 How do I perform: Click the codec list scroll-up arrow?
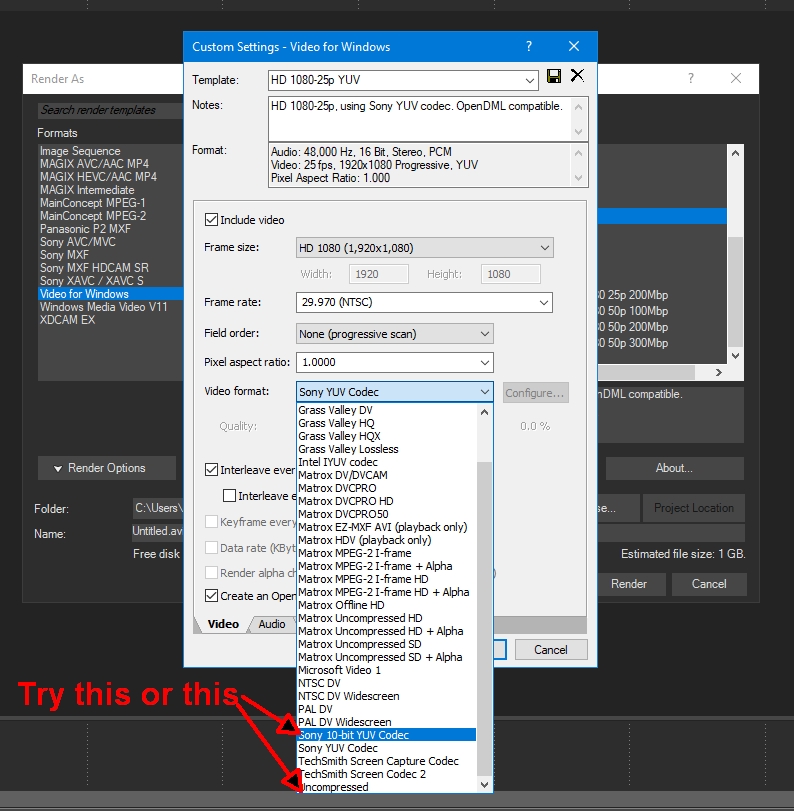pyautogui.click(x=485, y=411)
